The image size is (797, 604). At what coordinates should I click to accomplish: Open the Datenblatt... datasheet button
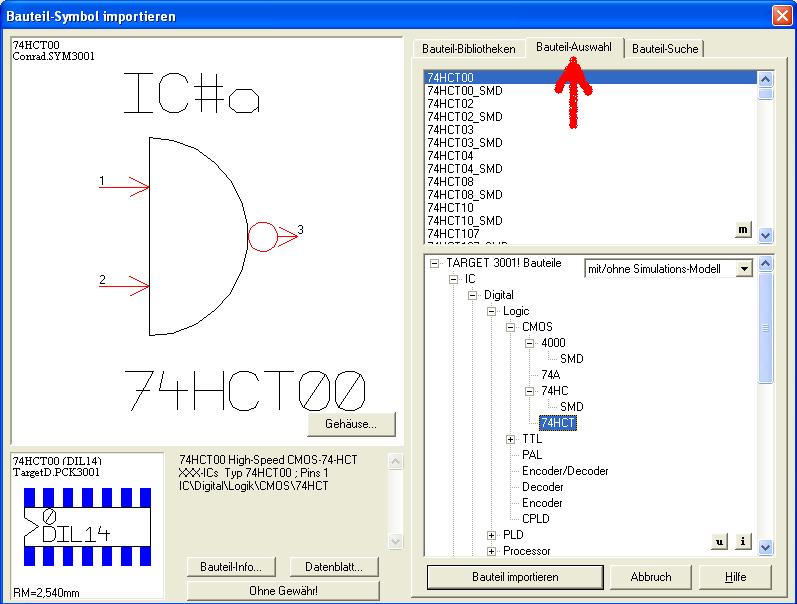(334, 567)
